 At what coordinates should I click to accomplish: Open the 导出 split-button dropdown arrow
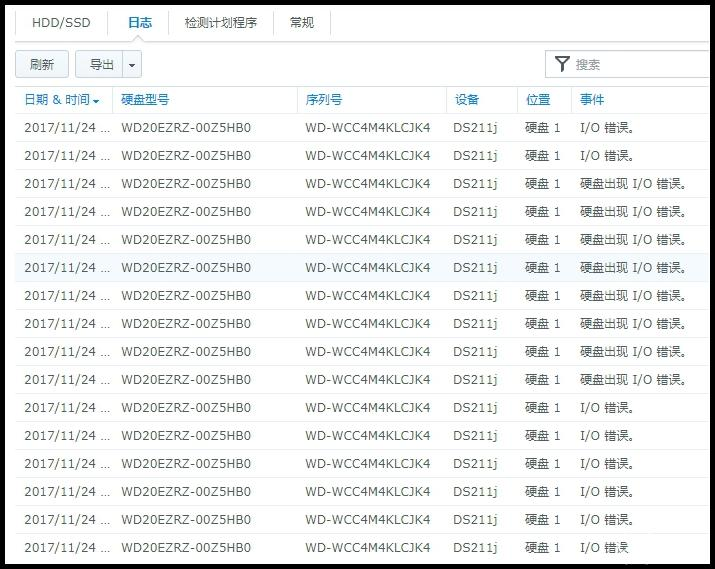[x=132, y=64]
